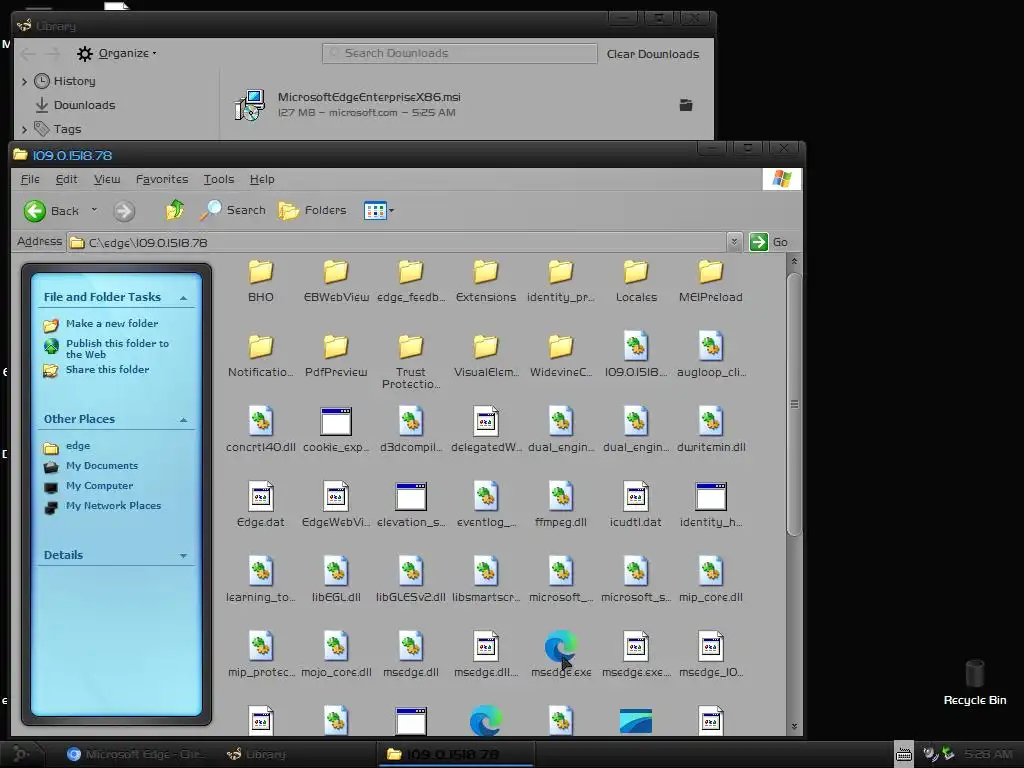Open the Locales folder
1024x768 pixels.
click(x=636, y=272)
